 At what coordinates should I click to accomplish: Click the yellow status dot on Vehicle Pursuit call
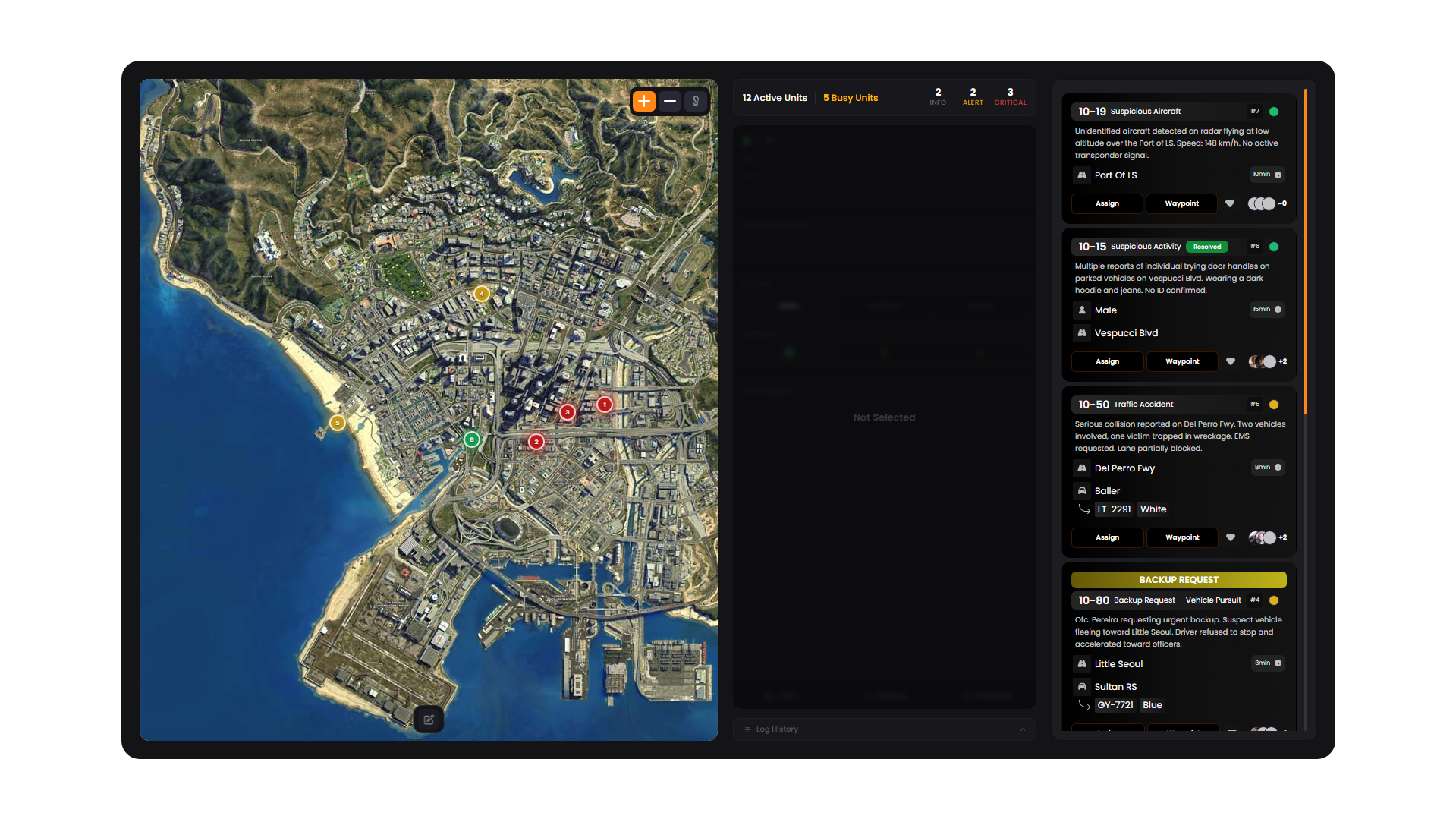coord(1274,600)
